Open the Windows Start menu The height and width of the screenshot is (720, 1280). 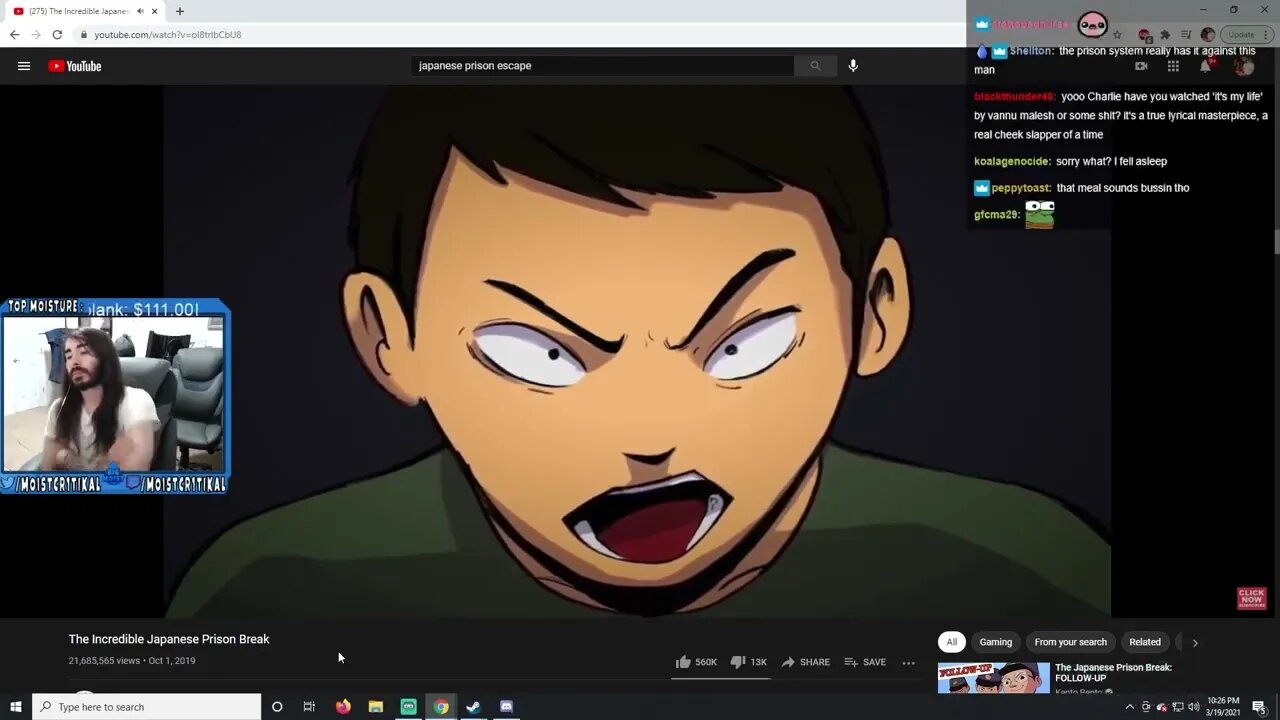15,707
